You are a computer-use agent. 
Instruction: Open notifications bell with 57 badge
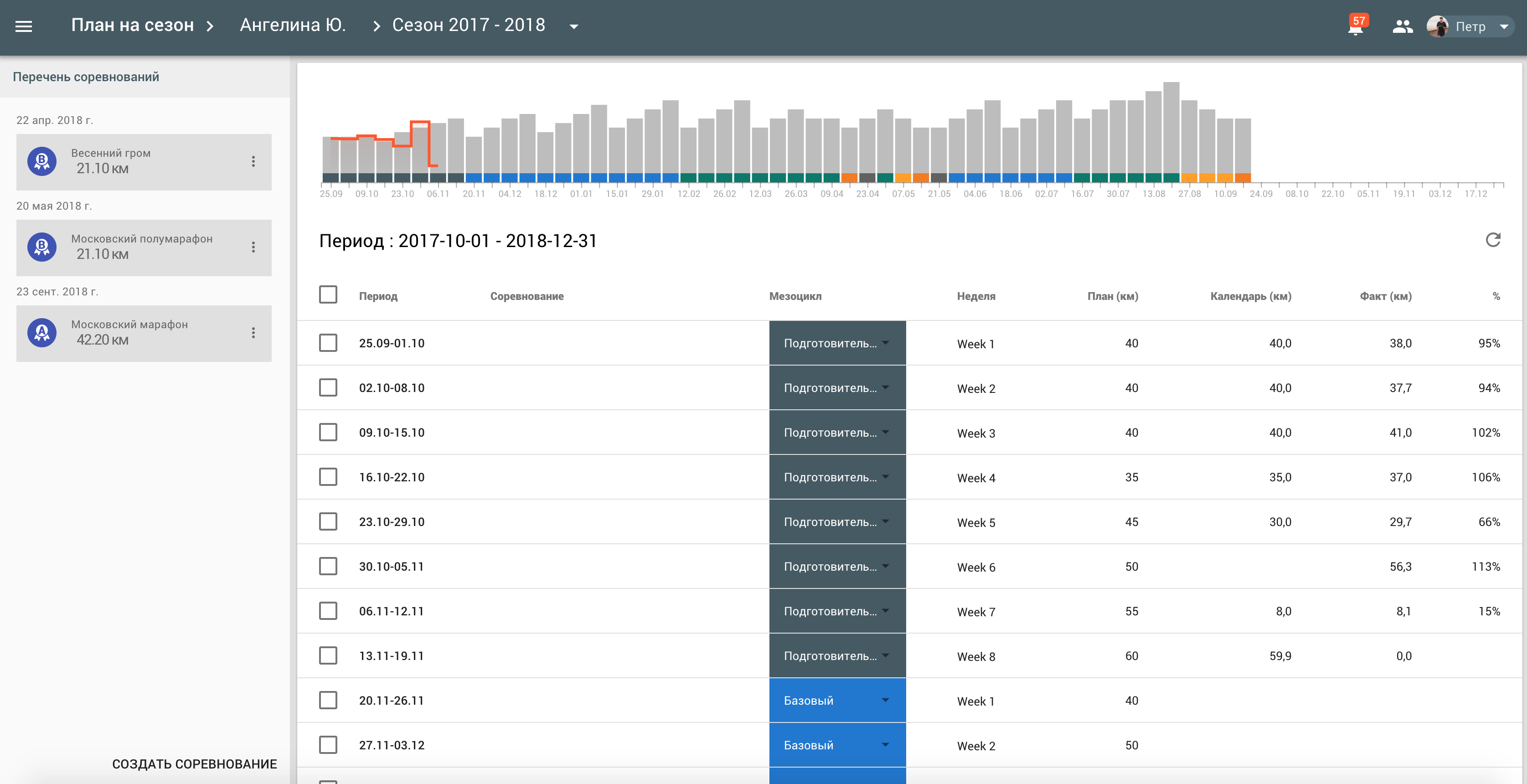click(x=1356, y=26)
